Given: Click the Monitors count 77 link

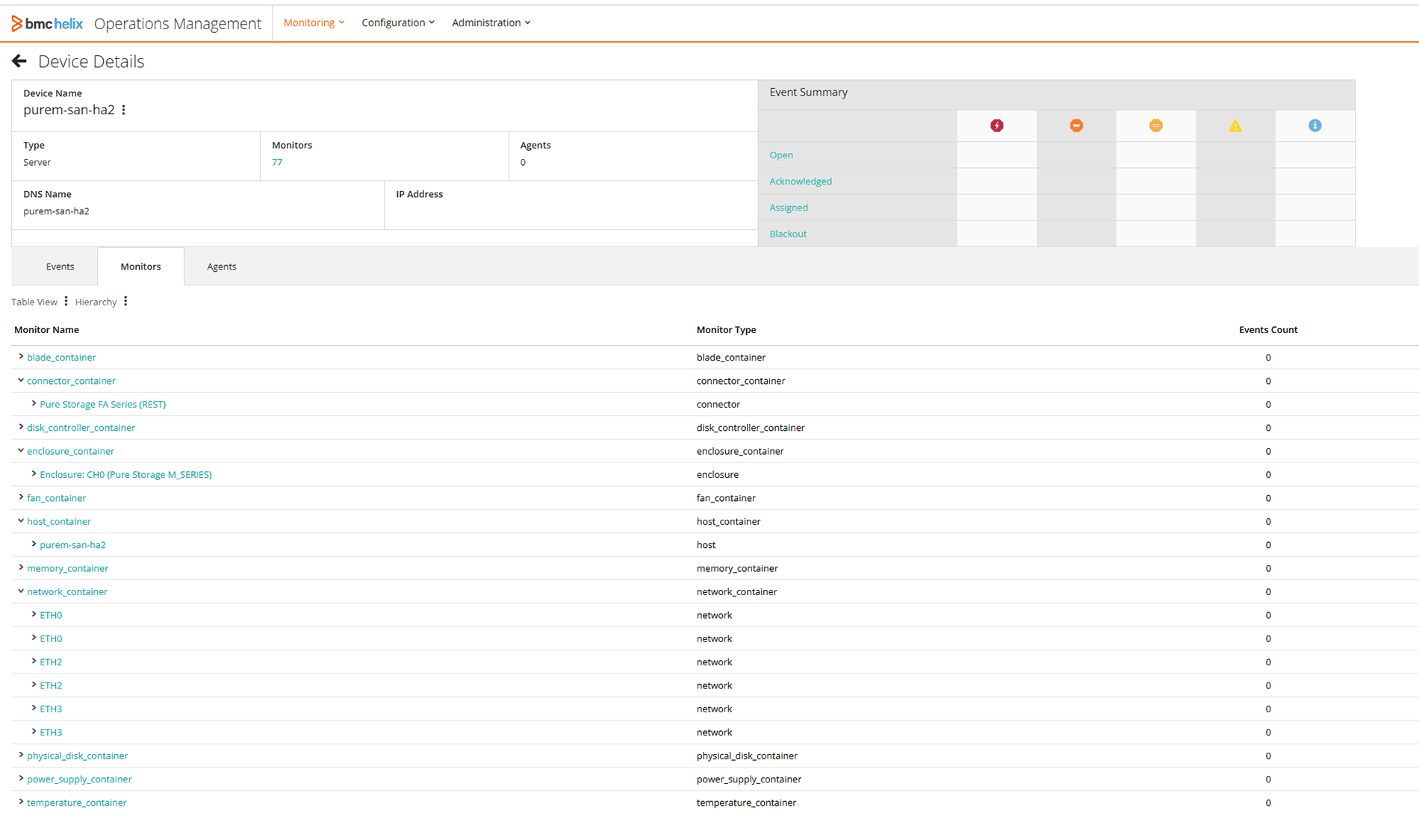Looking at the screenshot, I should pos(277,162).
